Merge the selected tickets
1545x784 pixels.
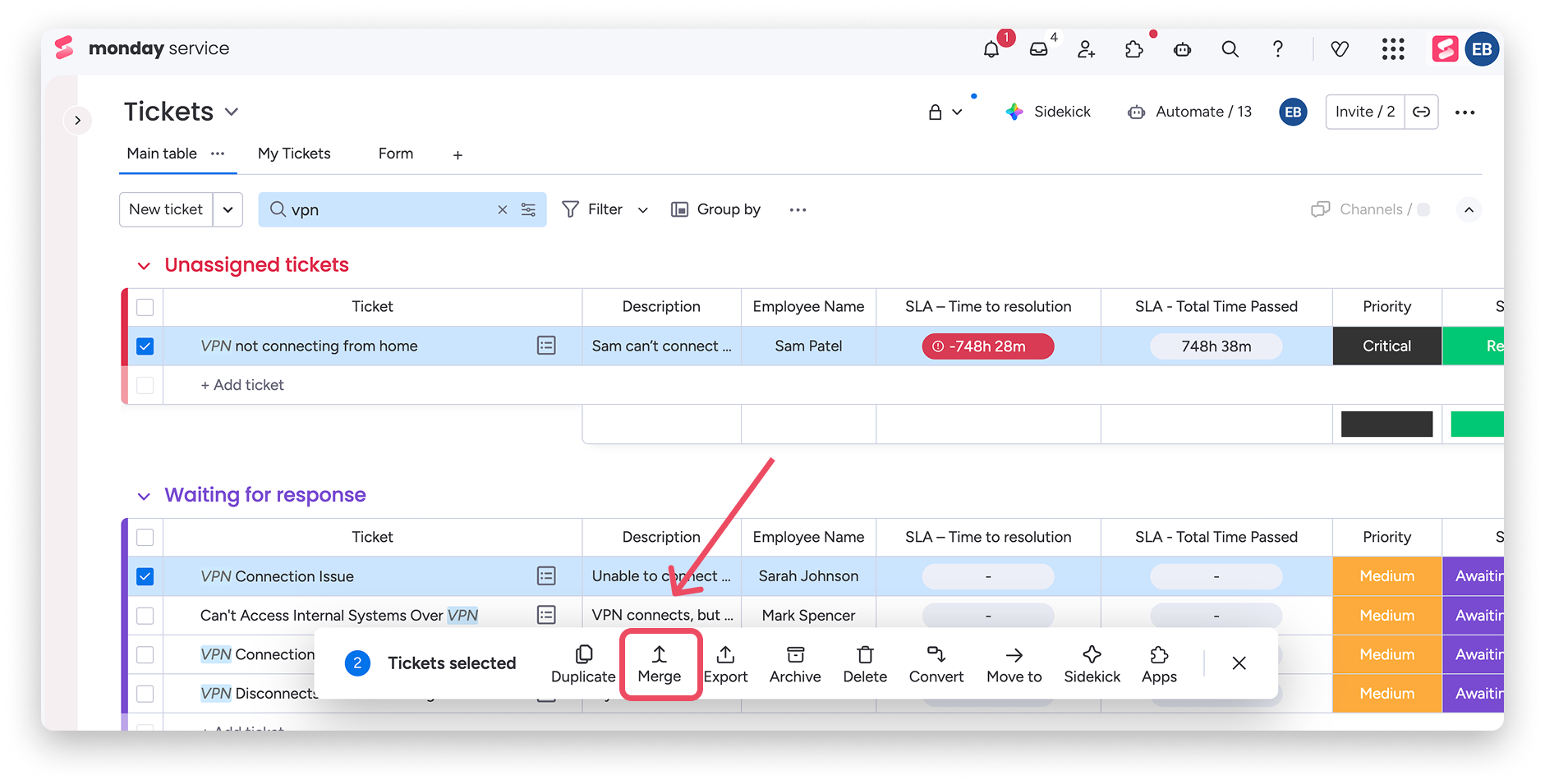[660, 664]
